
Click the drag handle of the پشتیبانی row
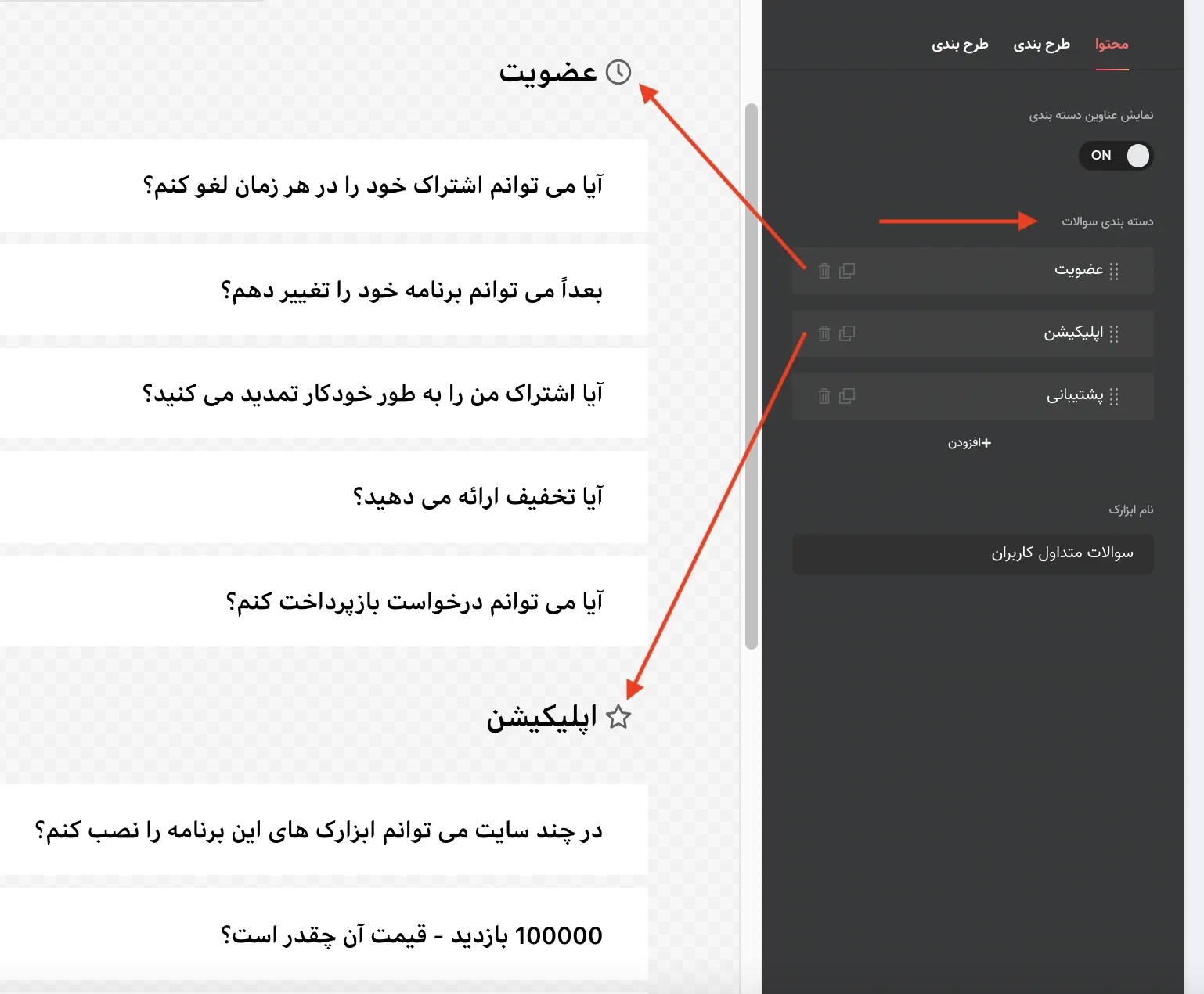point(1114,396)
